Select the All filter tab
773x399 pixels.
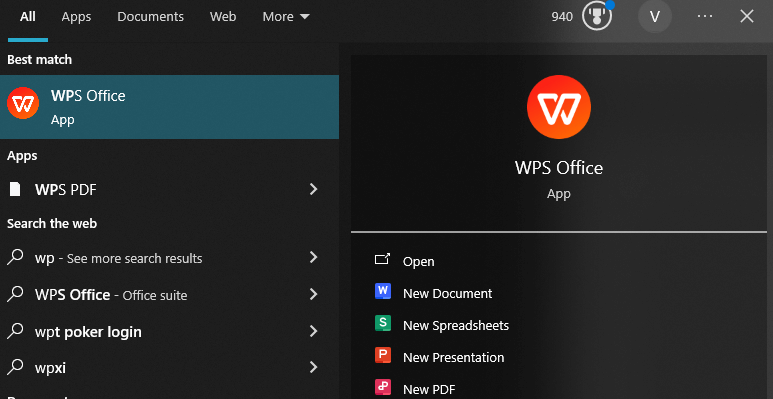pyautogui.click(x=28, y=17)
